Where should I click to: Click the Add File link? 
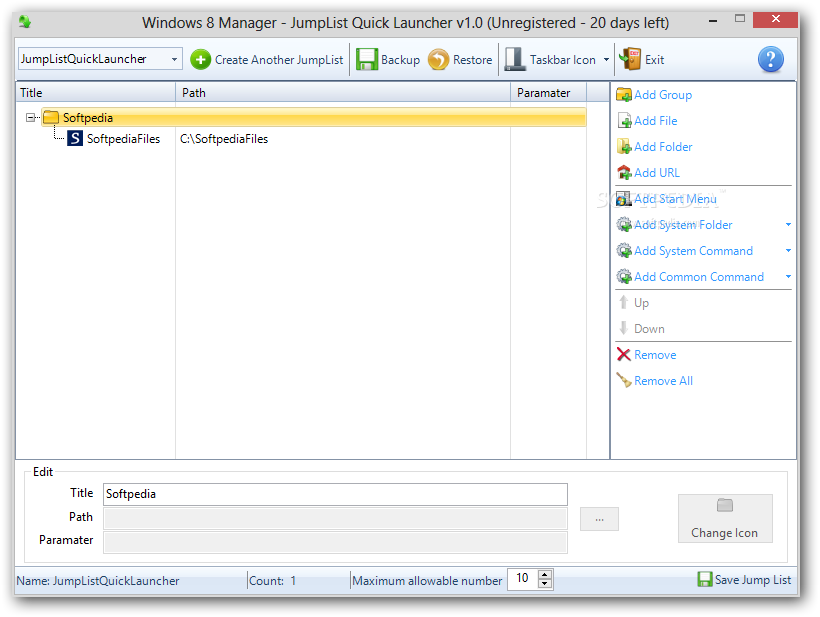pyautogui.click(x=656, y=121)
